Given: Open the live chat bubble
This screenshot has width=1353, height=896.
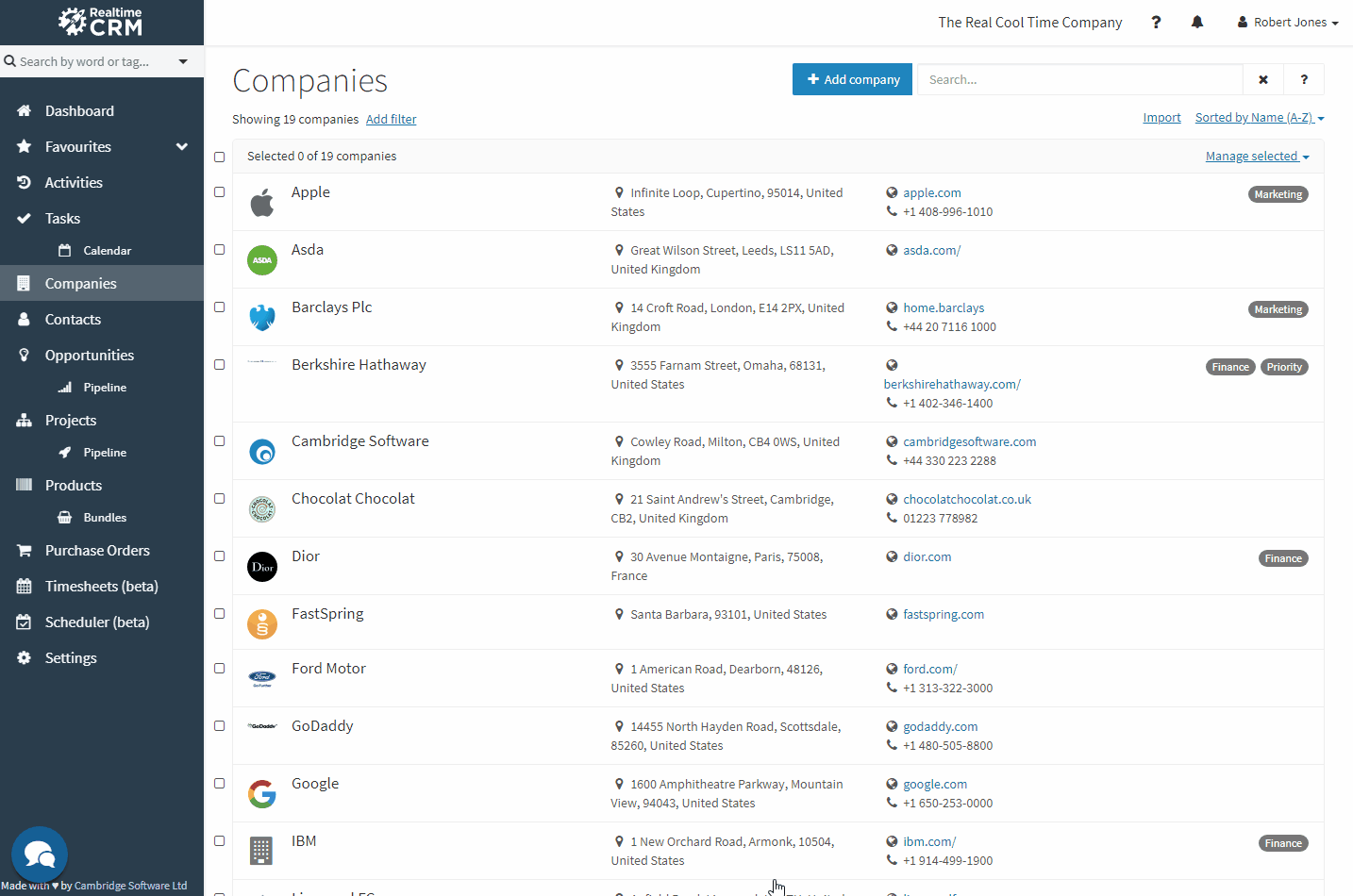Looking at the screenshot, I should pos(40,855).
